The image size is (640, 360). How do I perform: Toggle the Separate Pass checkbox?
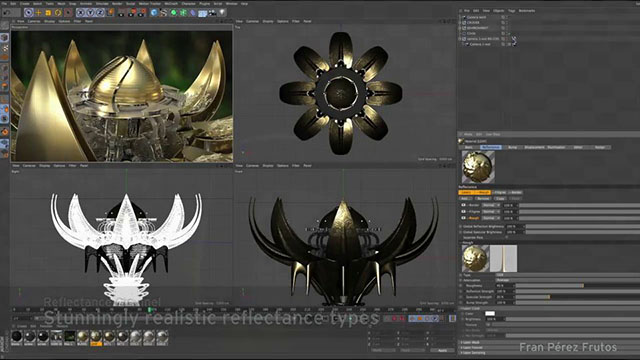click(x=507, y=237)
